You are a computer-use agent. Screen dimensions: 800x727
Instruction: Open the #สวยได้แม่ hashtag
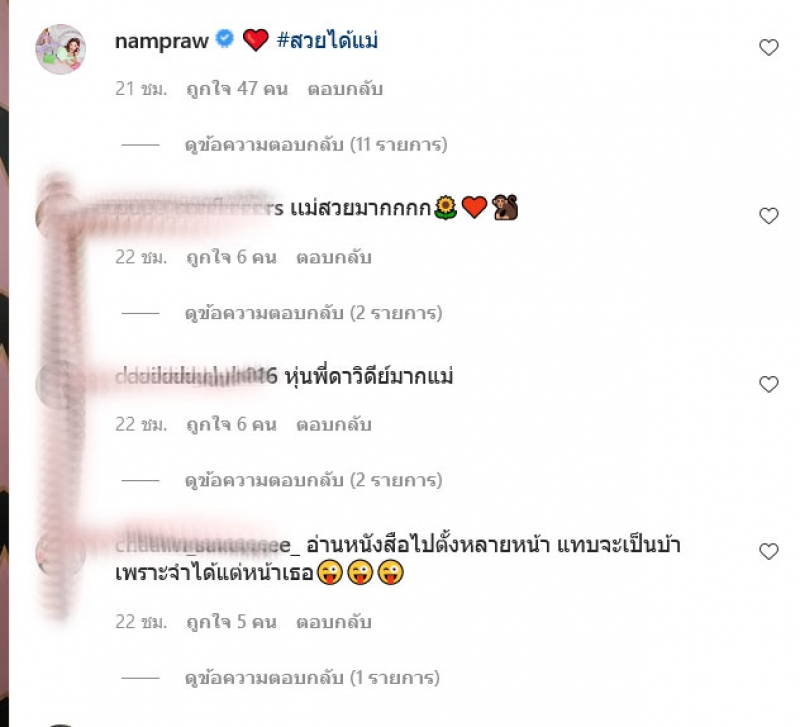pos(327,40)
